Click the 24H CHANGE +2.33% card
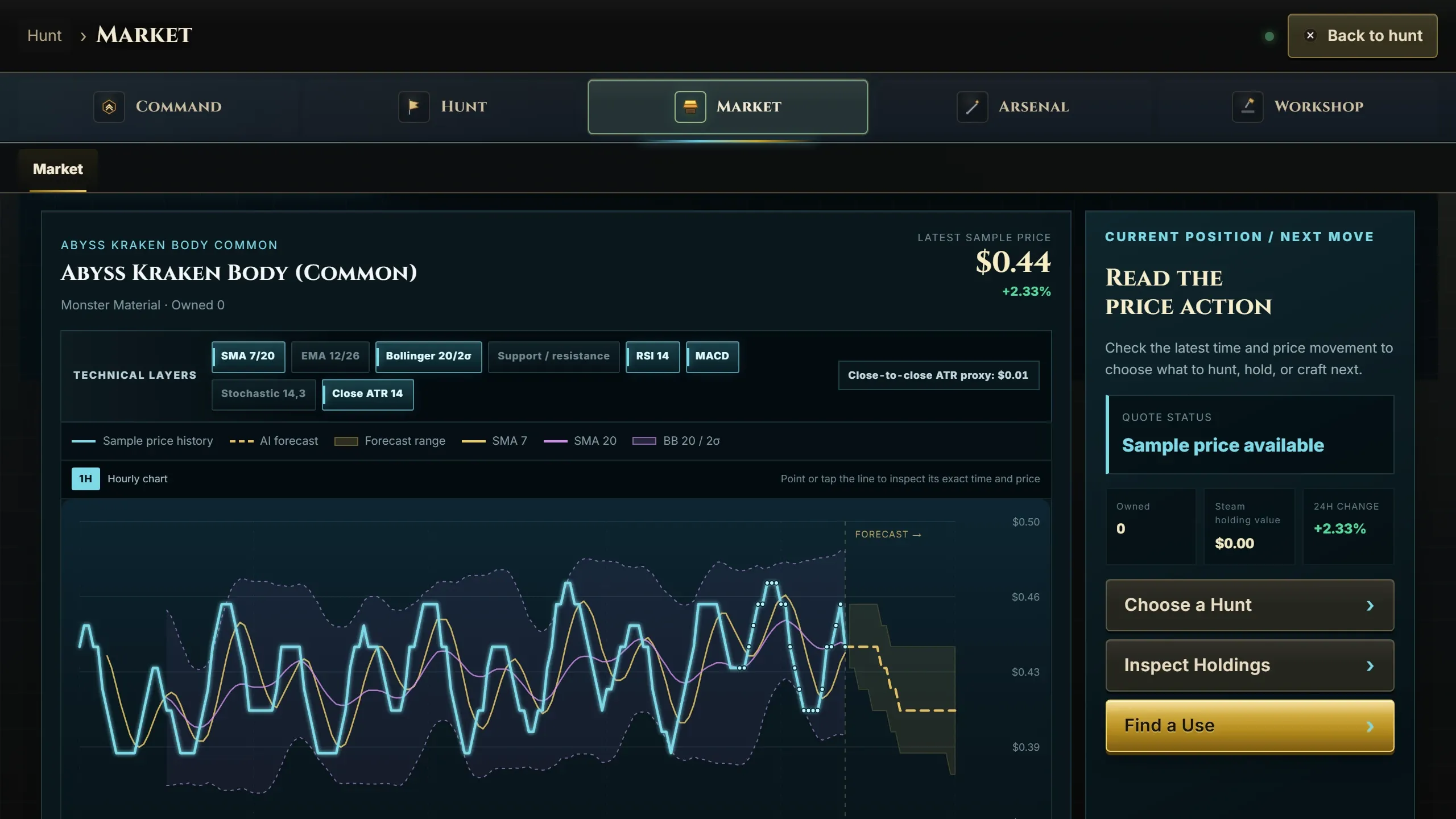Screen dimensions: 1456x819 (x=1348, y=527)
